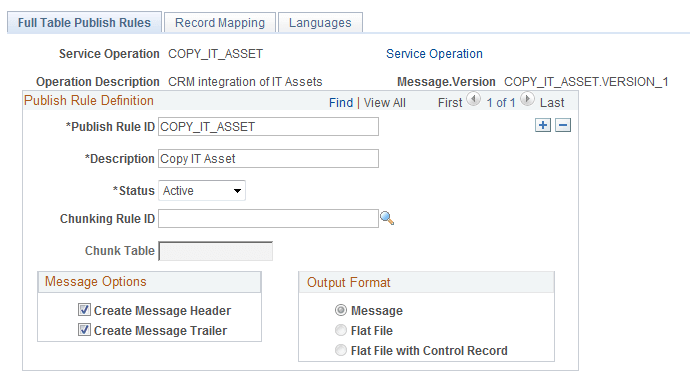Click the 1 of 1 row counter
Image resolution: width=695 pixels, height=385 pixels.
pos(501,103)
